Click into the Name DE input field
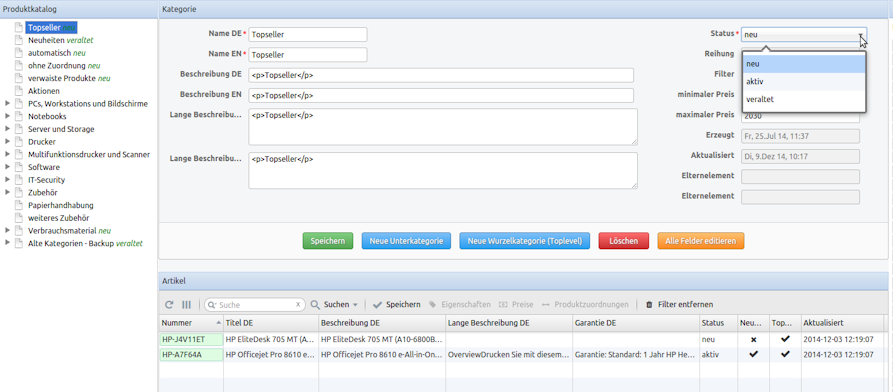Screen dimensions: 893x392 click(308, 34)
